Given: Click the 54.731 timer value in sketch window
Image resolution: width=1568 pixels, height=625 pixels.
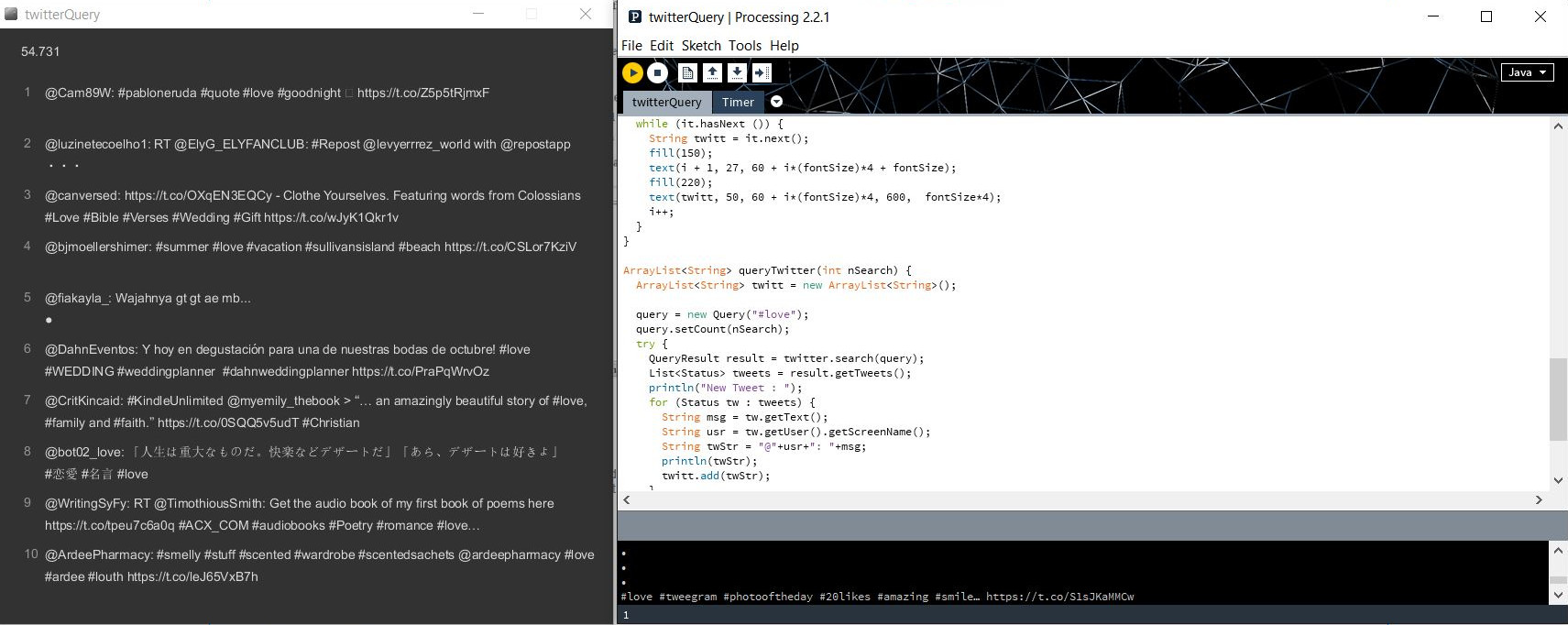Looking at the screenshot, I should coord(40,51).
